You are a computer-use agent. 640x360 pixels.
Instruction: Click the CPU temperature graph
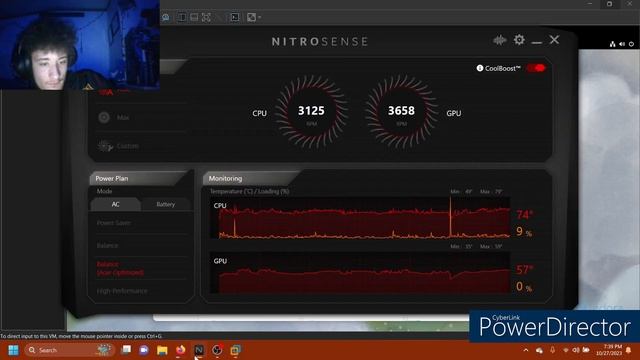360,218
